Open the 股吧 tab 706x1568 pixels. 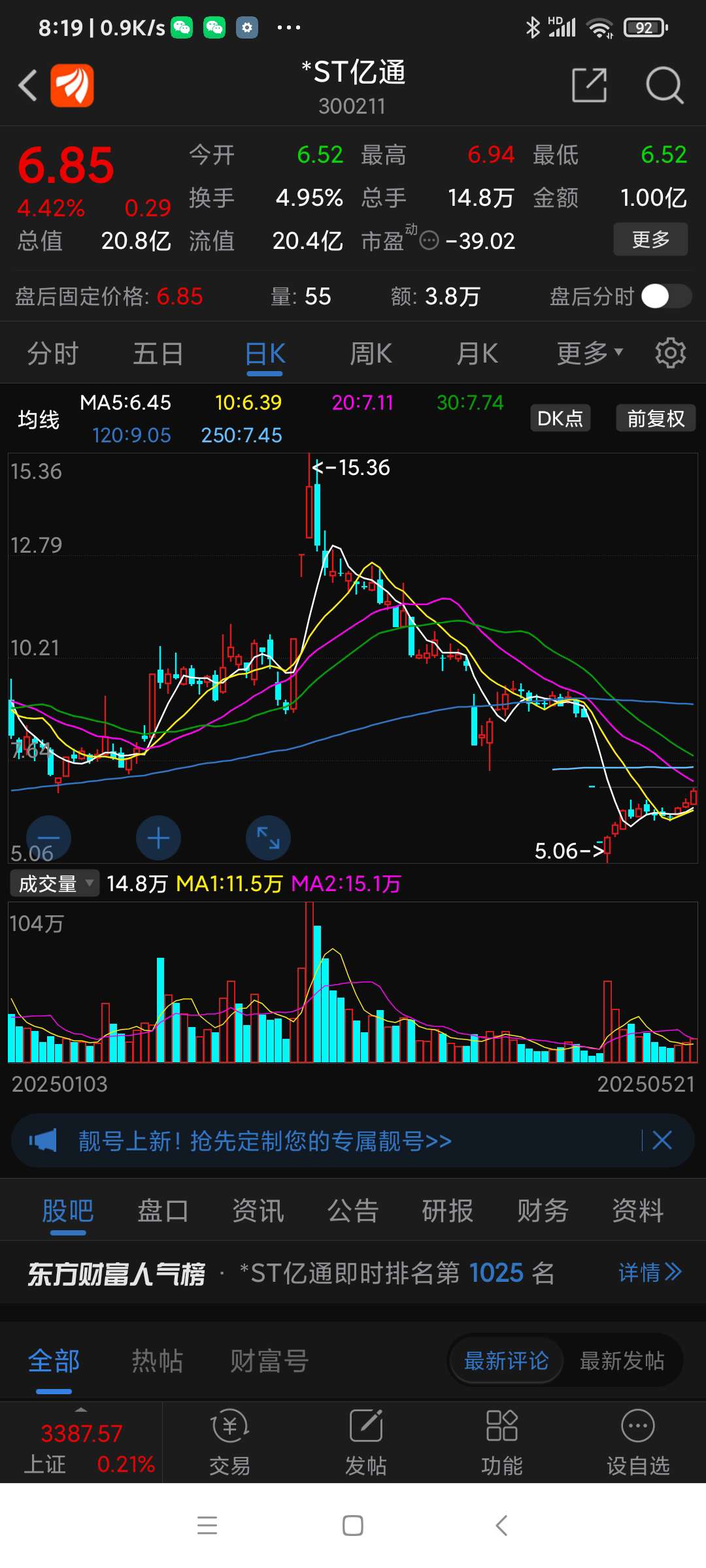click(x=68, y=1211)
